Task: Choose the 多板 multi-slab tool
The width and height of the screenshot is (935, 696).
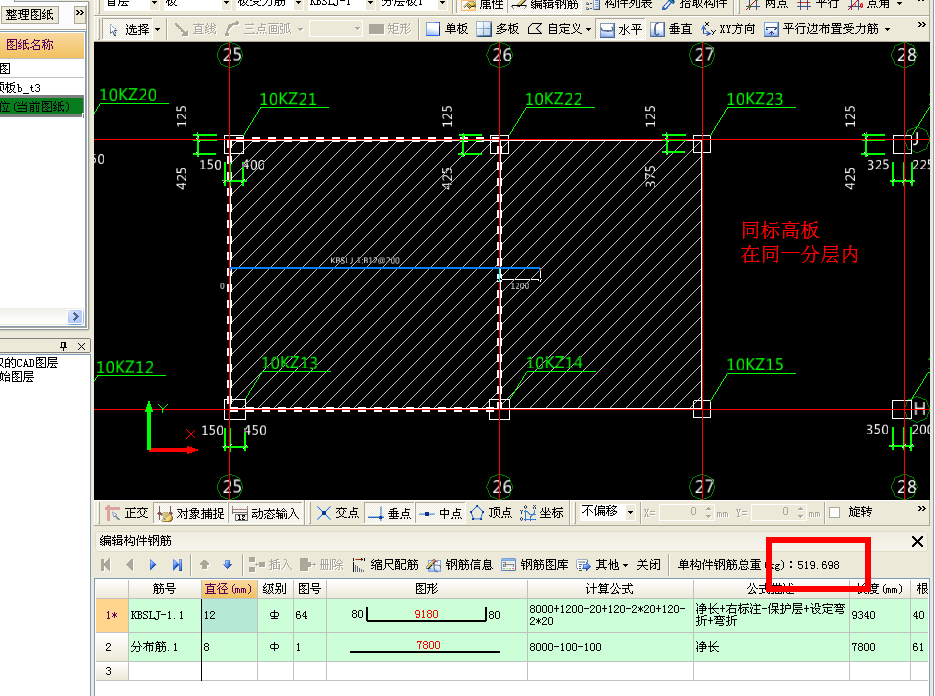Action: click(x=498, y=29)
